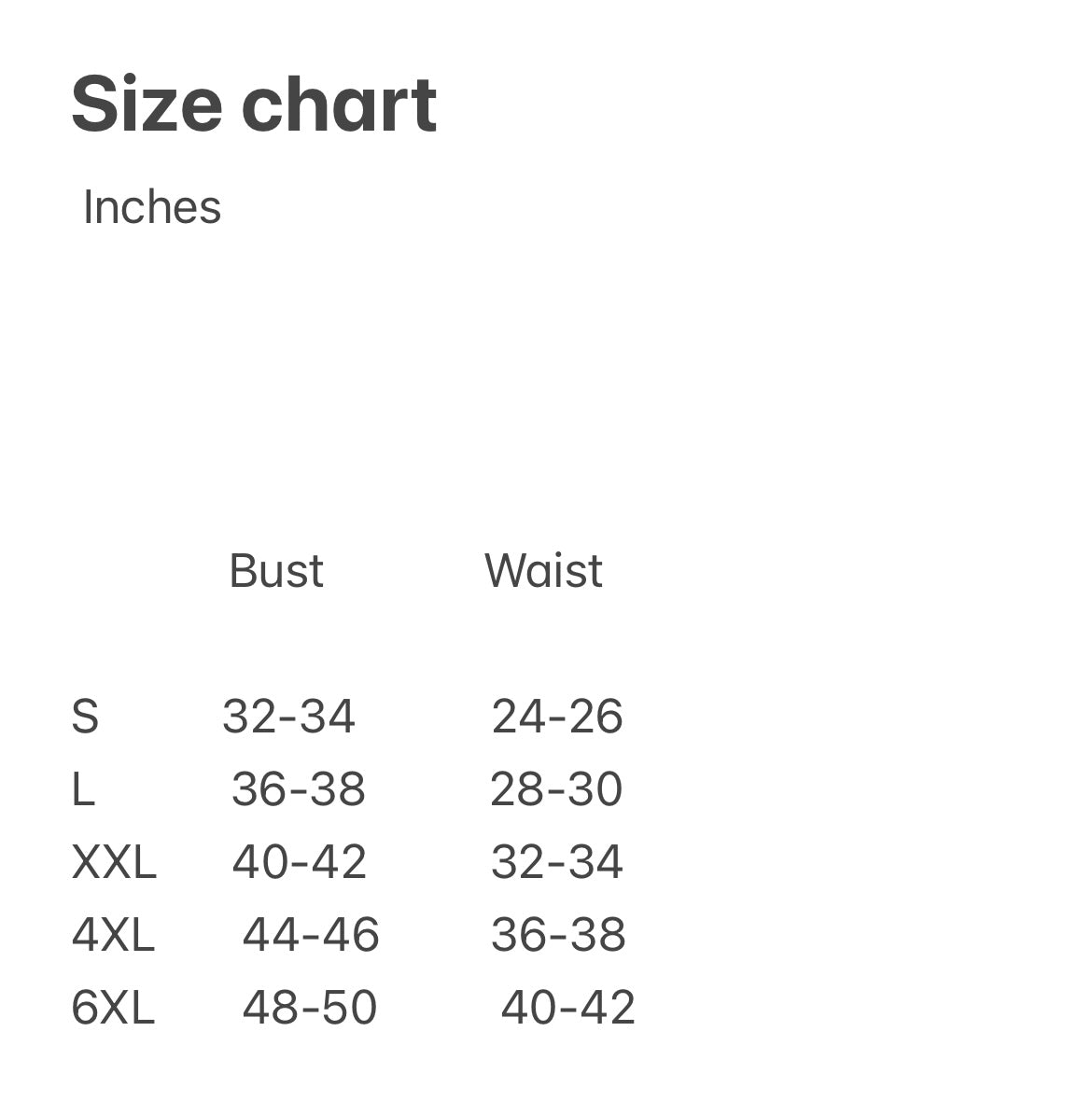Click the Bust column header

[x=276, y=570]
